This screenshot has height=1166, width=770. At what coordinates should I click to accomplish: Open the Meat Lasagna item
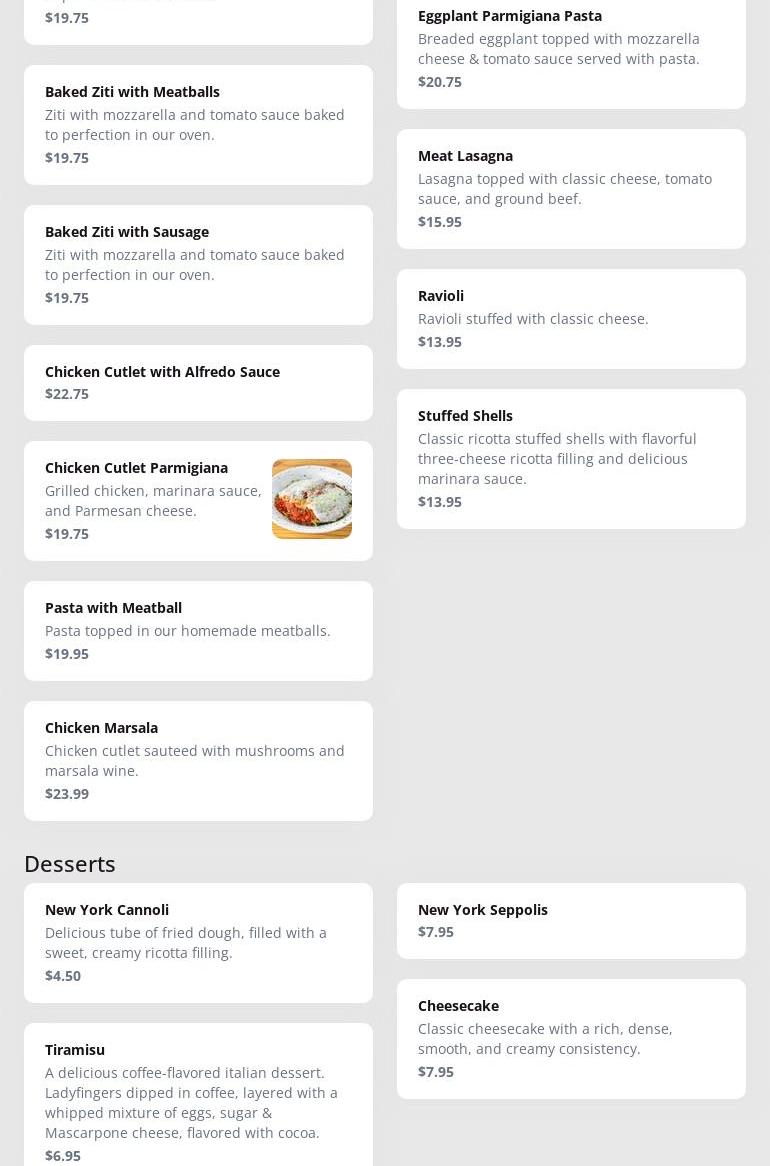[x=571, y=189]
